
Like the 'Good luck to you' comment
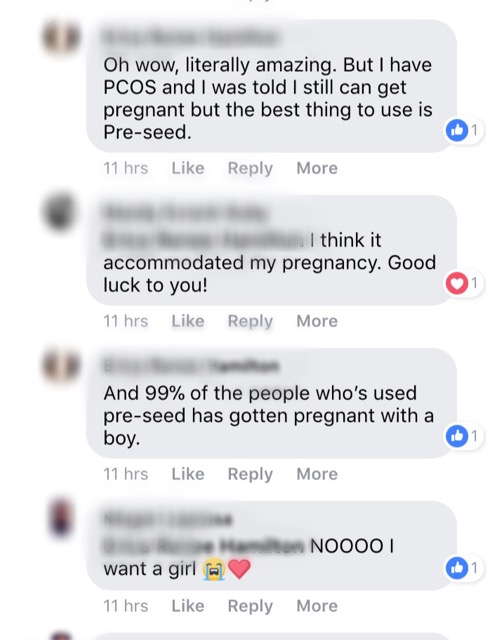point(188,321)
